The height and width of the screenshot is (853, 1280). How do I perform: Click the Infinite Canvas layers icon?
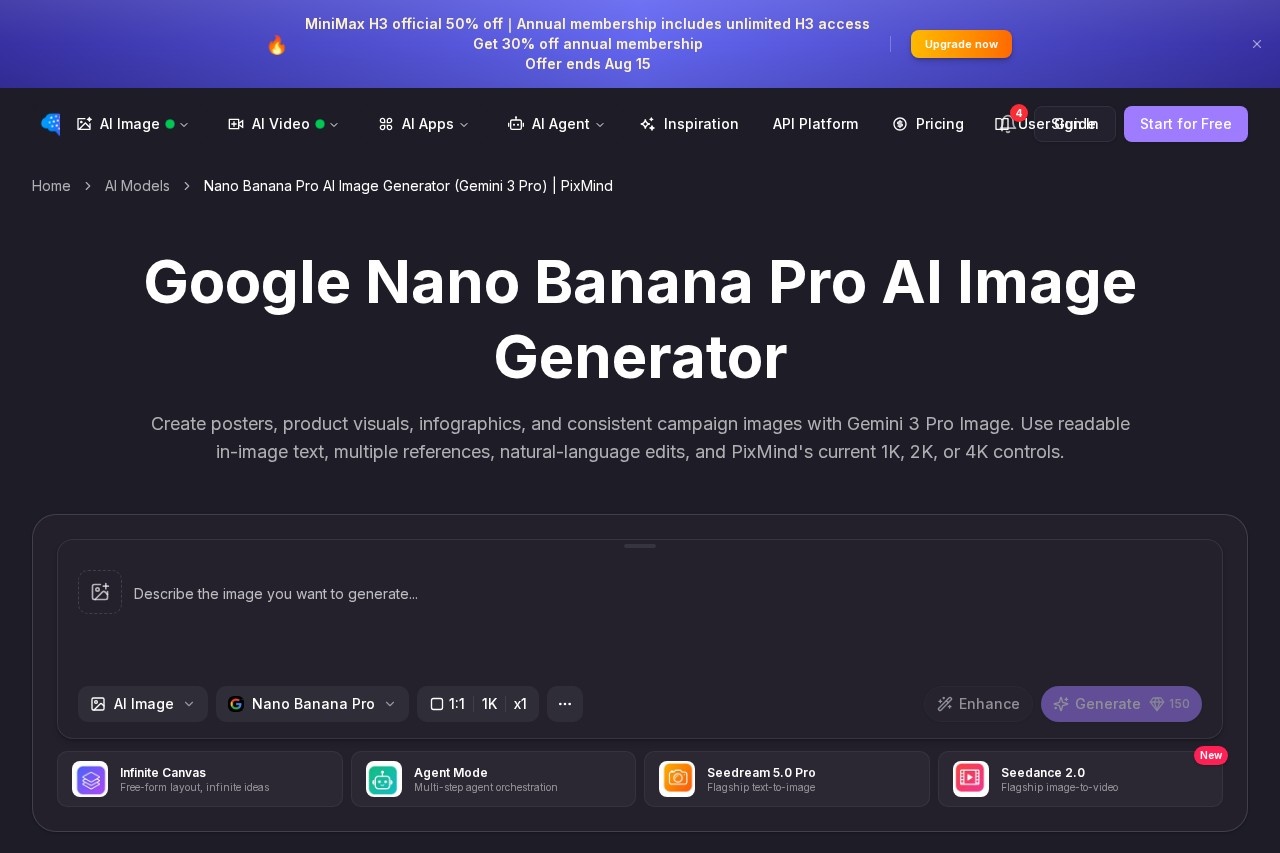tap(90, 779)
